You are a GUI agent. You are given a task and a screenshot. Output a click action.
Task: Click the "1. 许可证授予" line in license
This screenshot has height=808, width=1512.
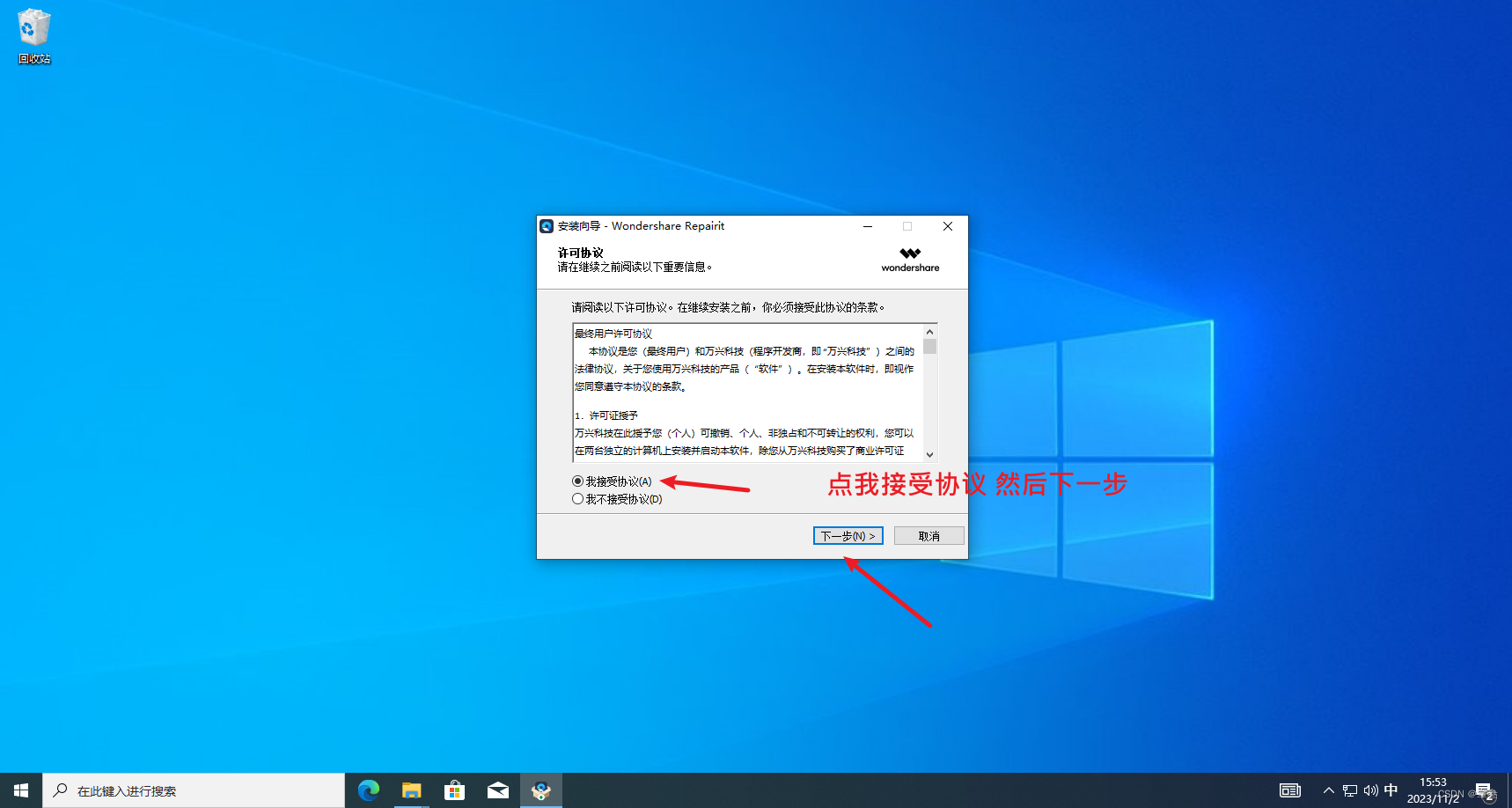pos(606,415)
